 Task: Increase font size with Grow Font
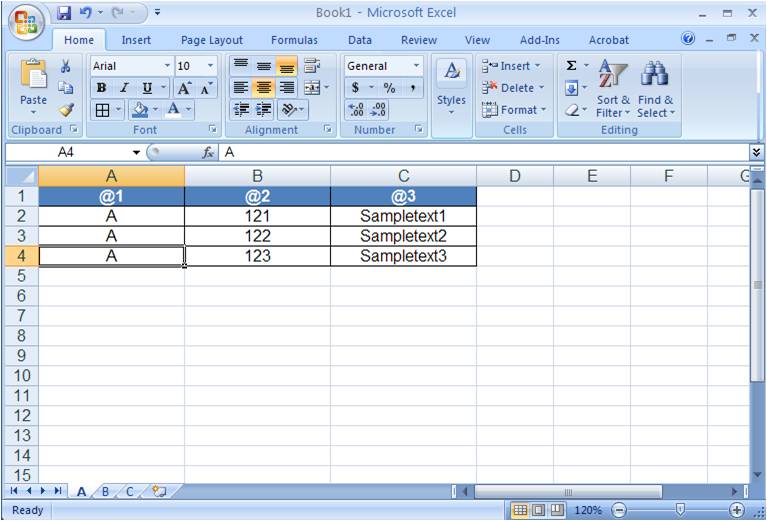[x=184, y=88]
